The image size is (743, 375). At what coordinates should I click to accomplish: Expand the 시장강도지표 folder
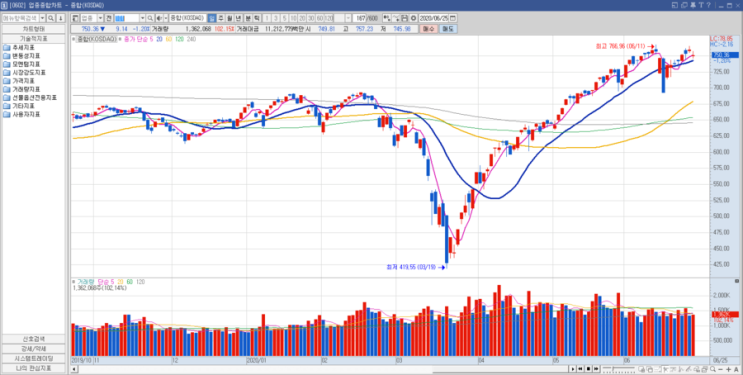tap(24, 73)
